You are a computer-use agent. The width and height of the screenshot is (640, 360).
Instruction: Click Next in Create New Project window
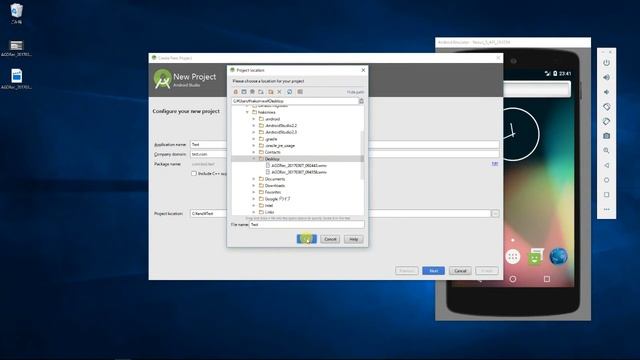click(x=433, y=271)
